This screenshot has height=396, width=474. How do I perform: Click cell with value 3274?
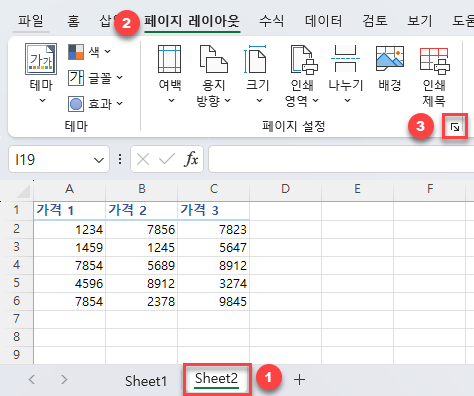coord(214,283)
